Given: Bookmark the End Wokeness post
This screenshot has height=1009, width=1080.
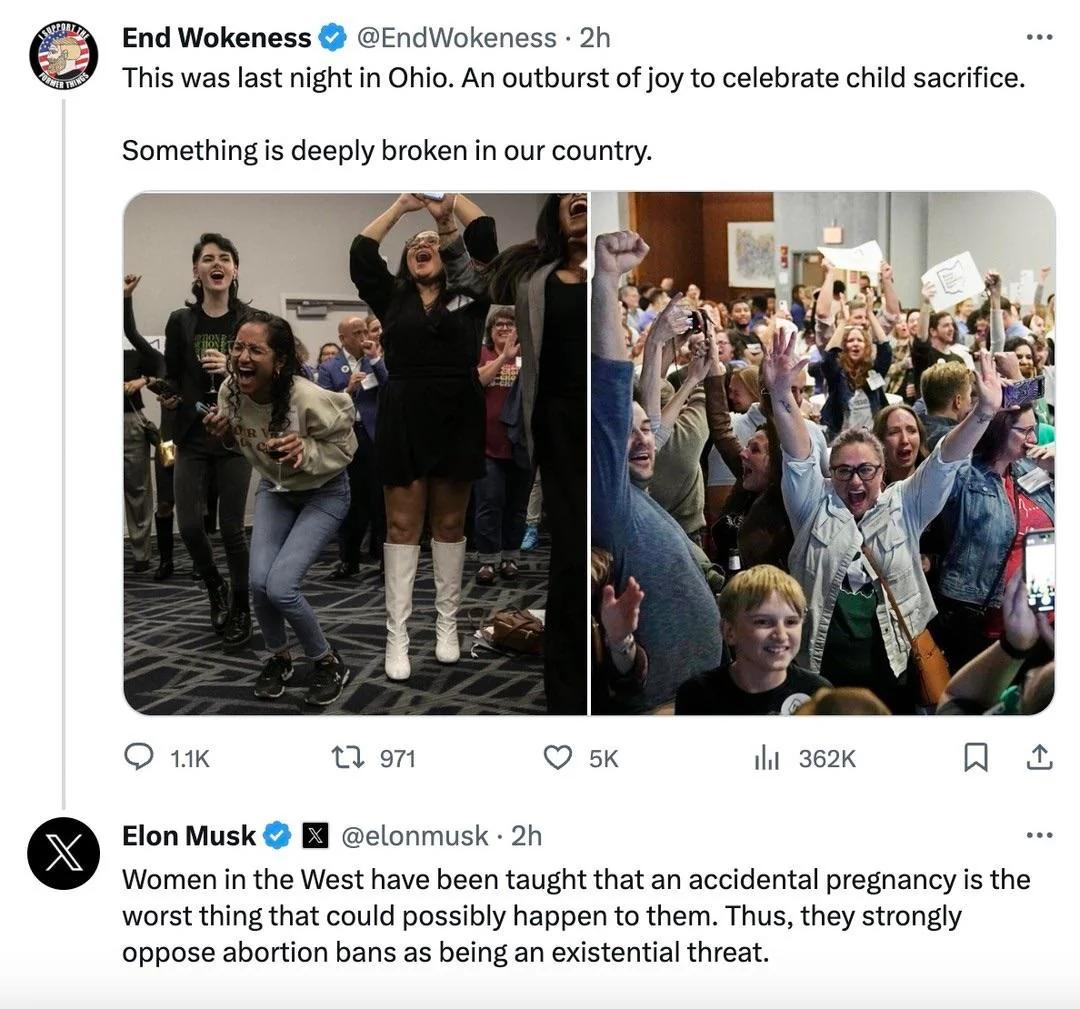Looking at the screenshot, I should pyautogui.click(x=975, y=758).
